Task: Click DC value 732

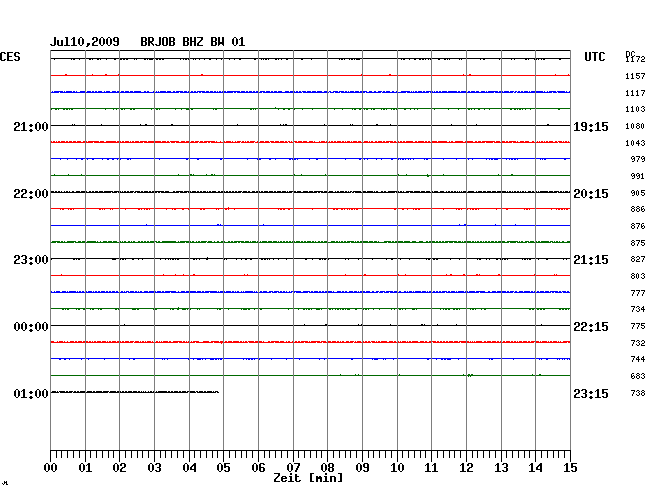Action: [x=638, y=343]
